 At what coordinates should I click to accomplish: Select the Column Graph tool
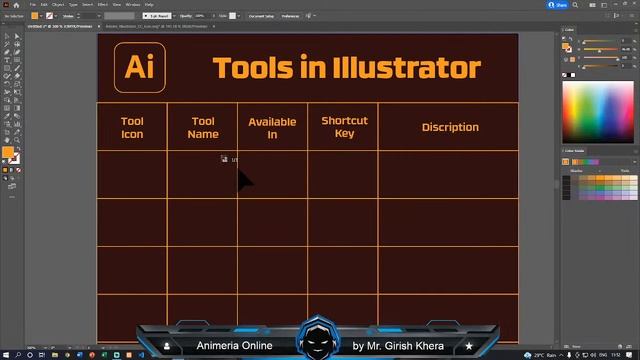[x=17, y=124]
